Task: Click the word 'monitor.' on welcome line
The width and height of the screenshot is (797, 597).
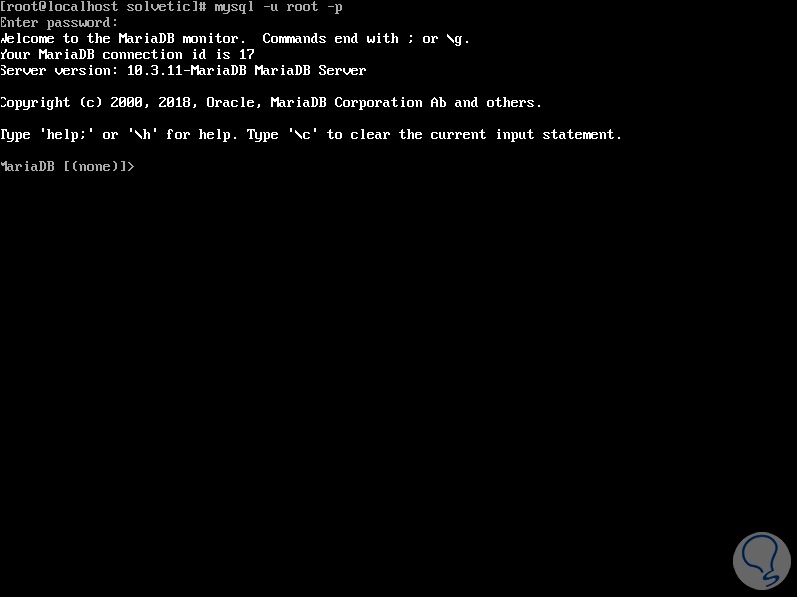Action: coord(214,39)
